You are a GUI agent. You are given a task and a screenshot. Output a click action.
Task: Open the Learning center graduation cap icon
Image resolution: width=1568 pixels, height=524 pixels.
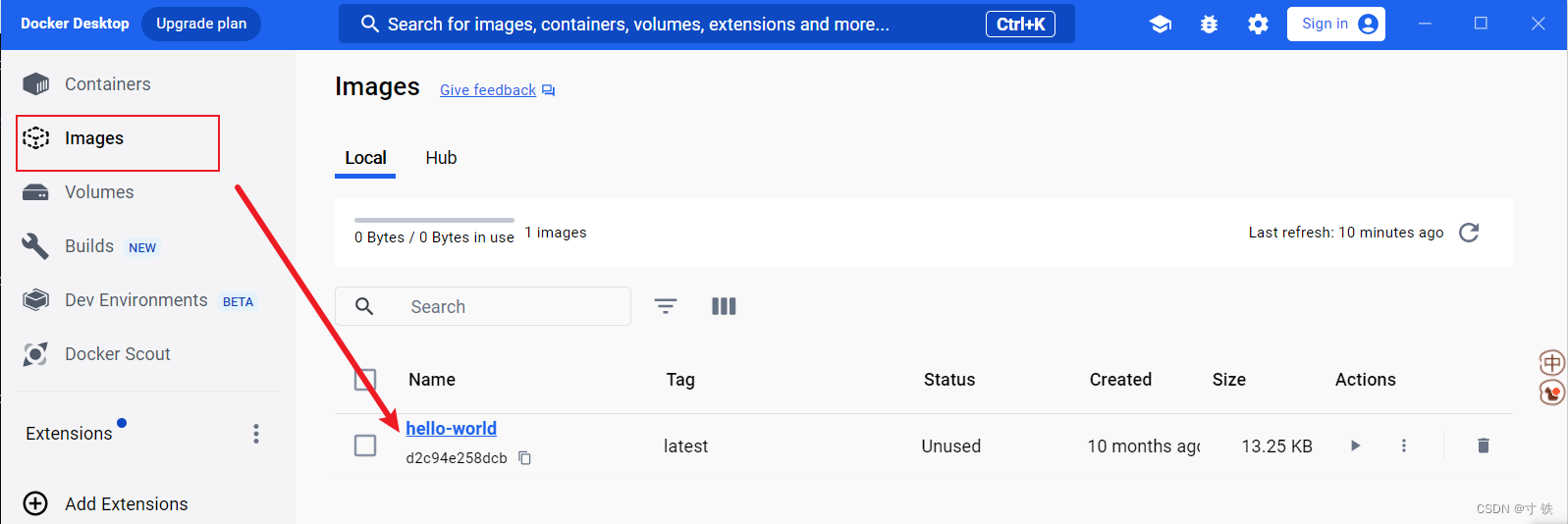(x=1161, y=25)
